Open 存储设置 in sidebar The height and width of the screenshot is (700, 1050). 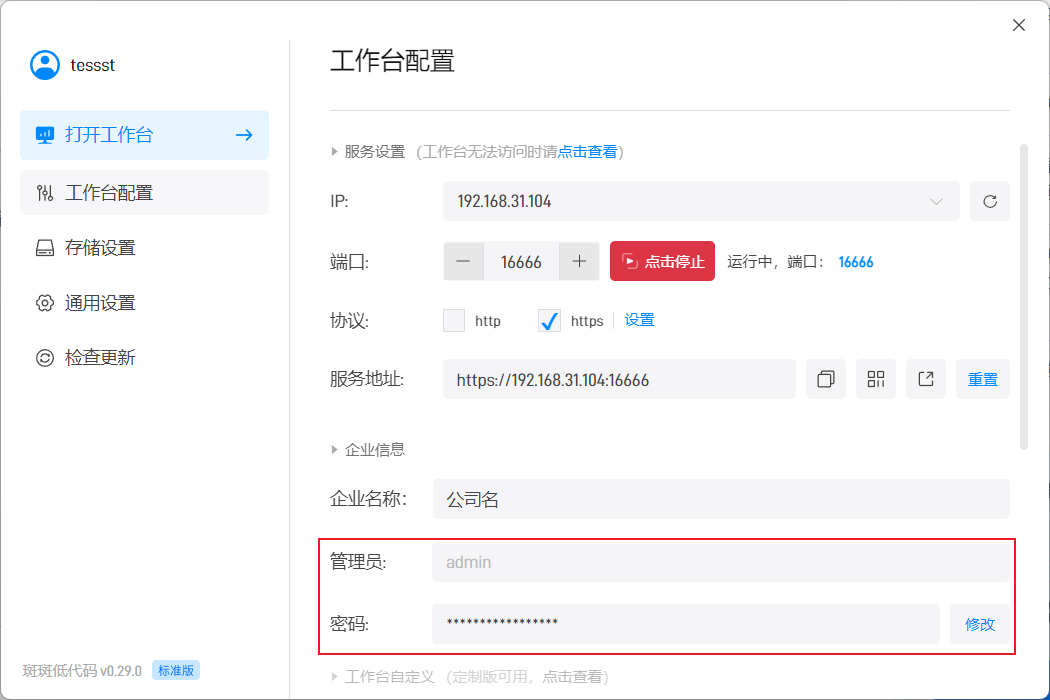tap(100, 248)
